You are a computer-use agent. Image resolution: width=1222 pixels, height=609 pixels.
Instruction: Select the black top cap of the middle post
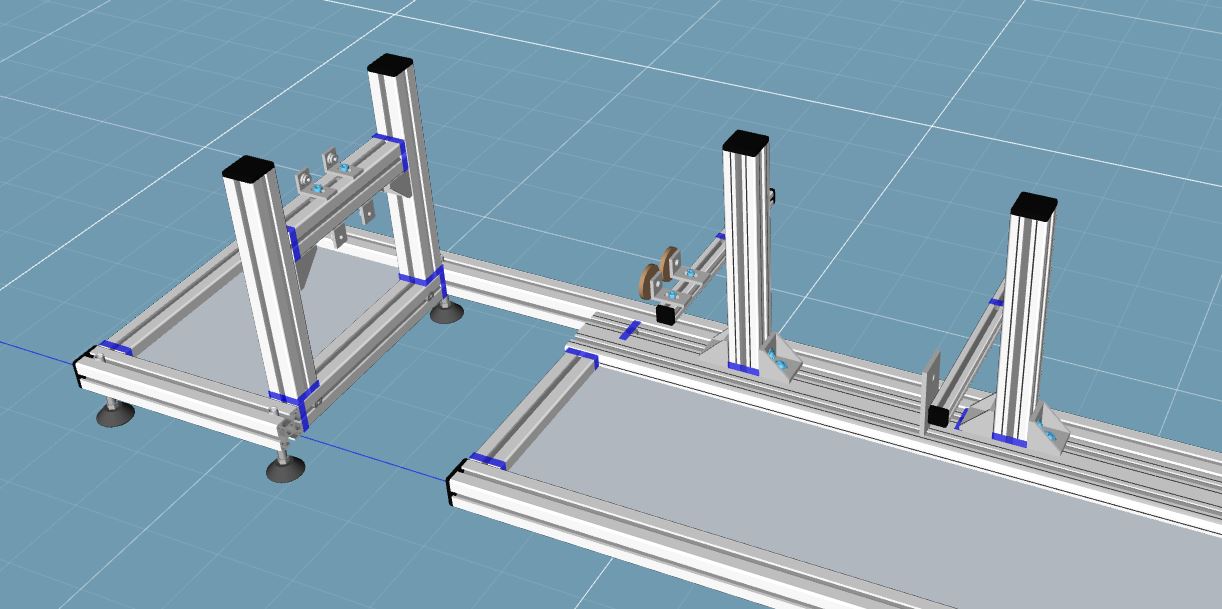pos(745,142)
